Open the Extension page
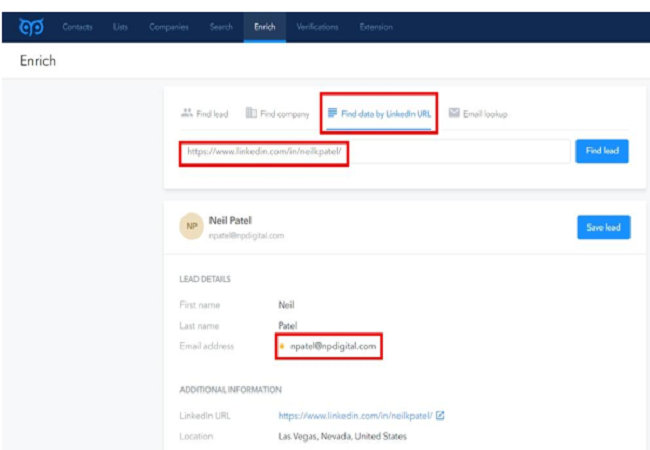 (376, 27)
